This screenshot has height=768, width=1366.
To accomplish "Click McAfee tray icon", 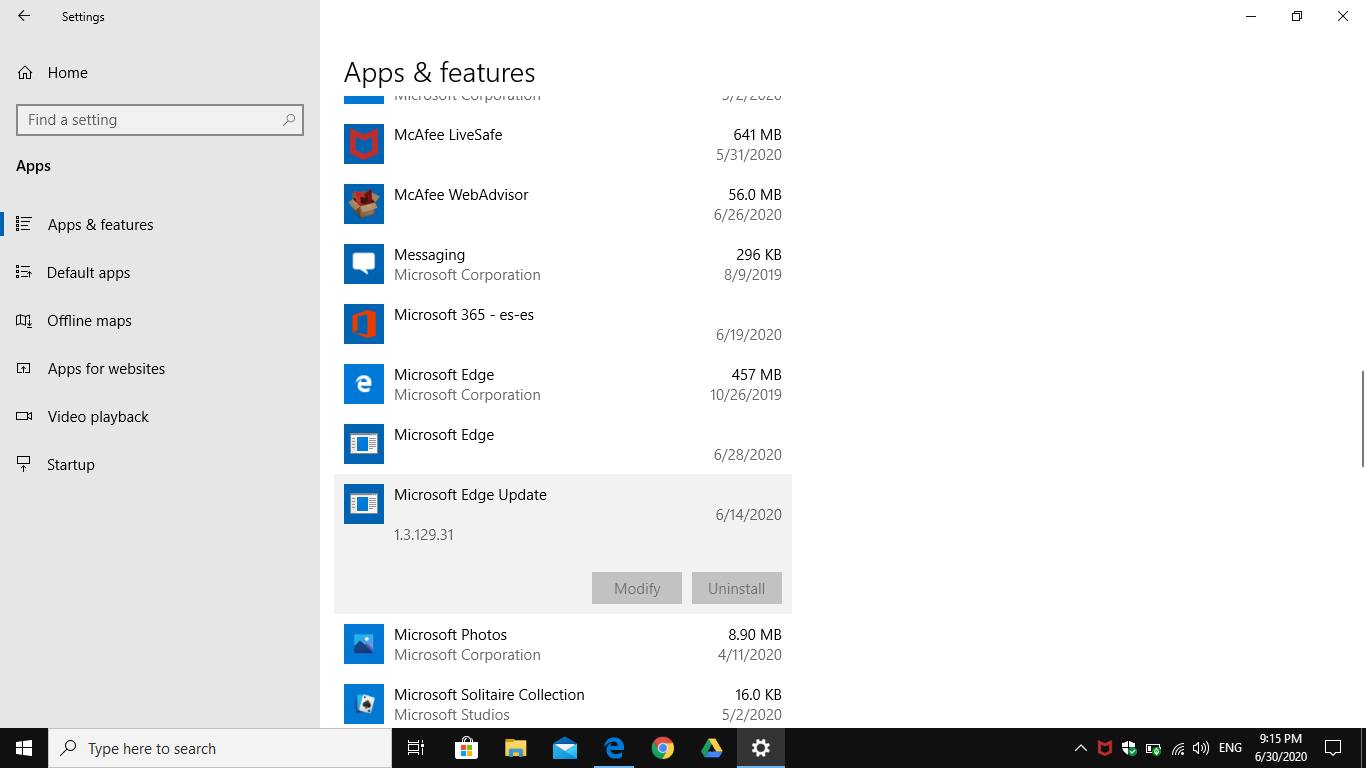I will pyautogui.click(x=1104, y=748).
